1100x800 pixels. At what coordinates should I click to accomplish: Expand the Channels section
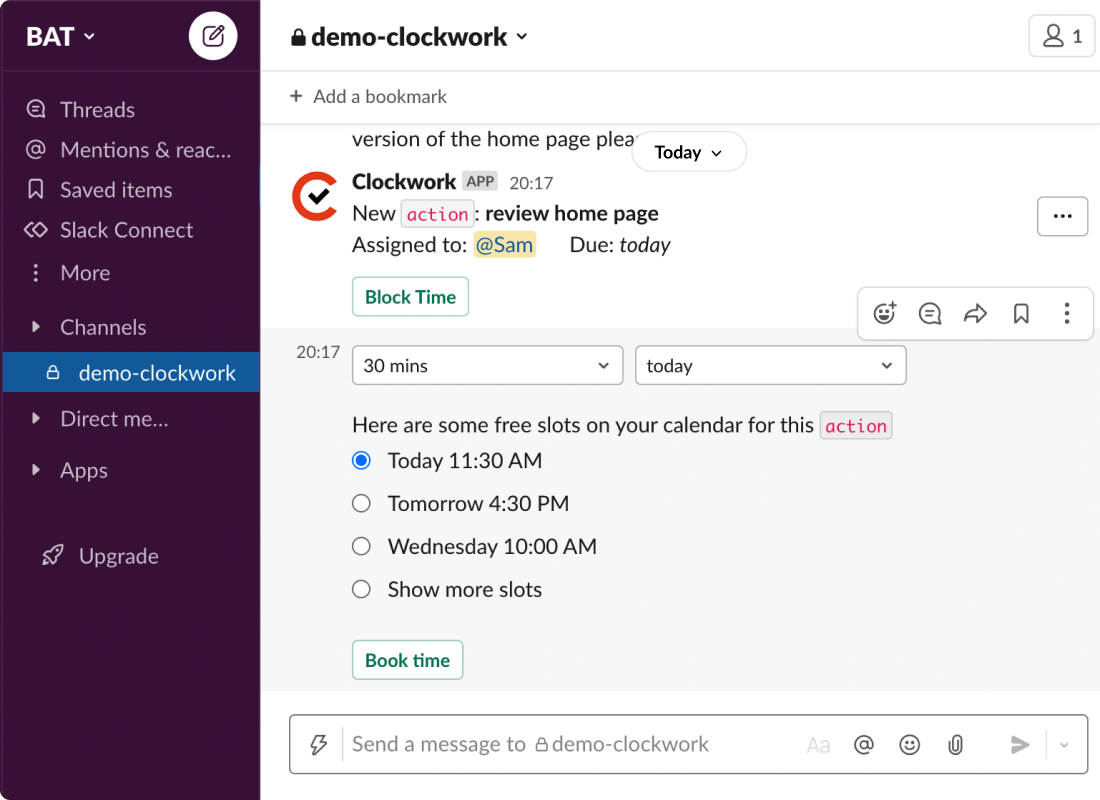[x=35, y=326]
